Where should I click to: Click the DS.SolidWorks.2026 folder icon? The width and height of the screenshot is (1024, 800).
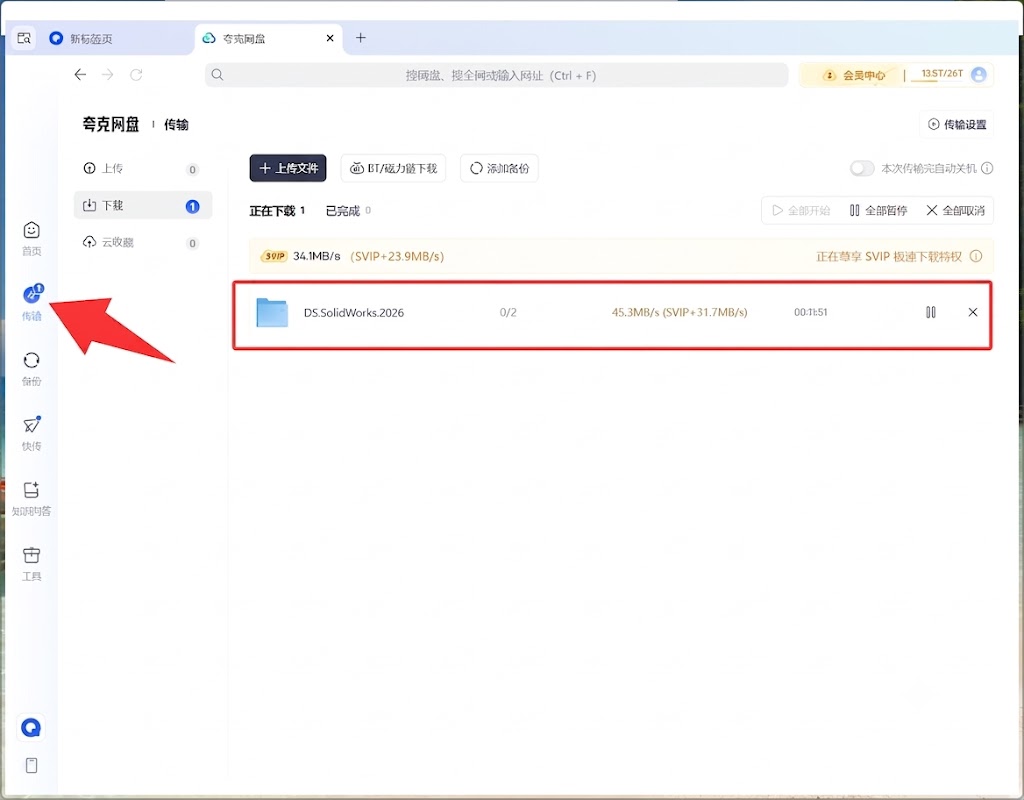click(x=272, y=313)
